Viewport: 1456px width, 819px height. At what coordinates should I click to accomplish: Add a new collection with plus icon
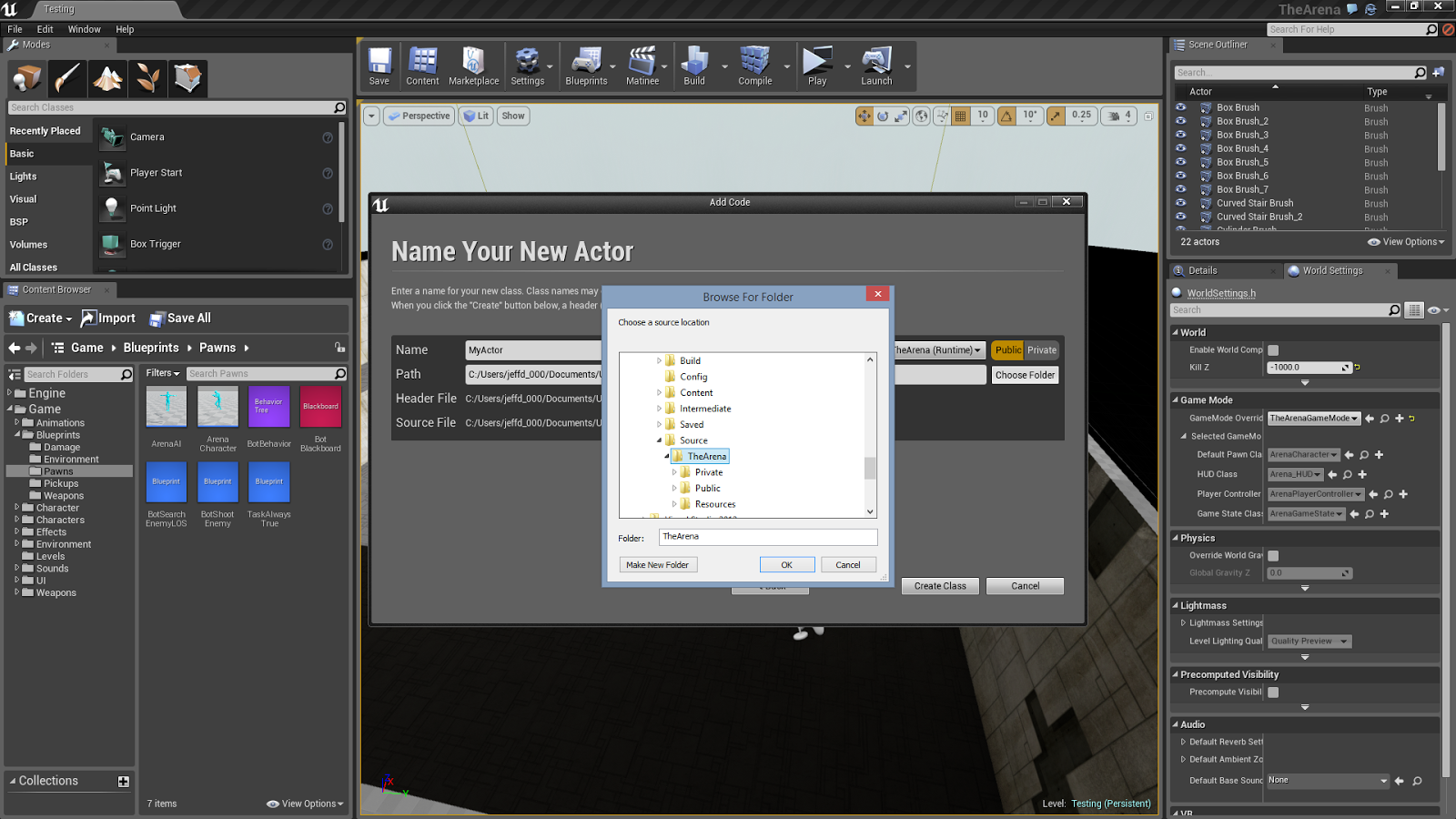124,782
